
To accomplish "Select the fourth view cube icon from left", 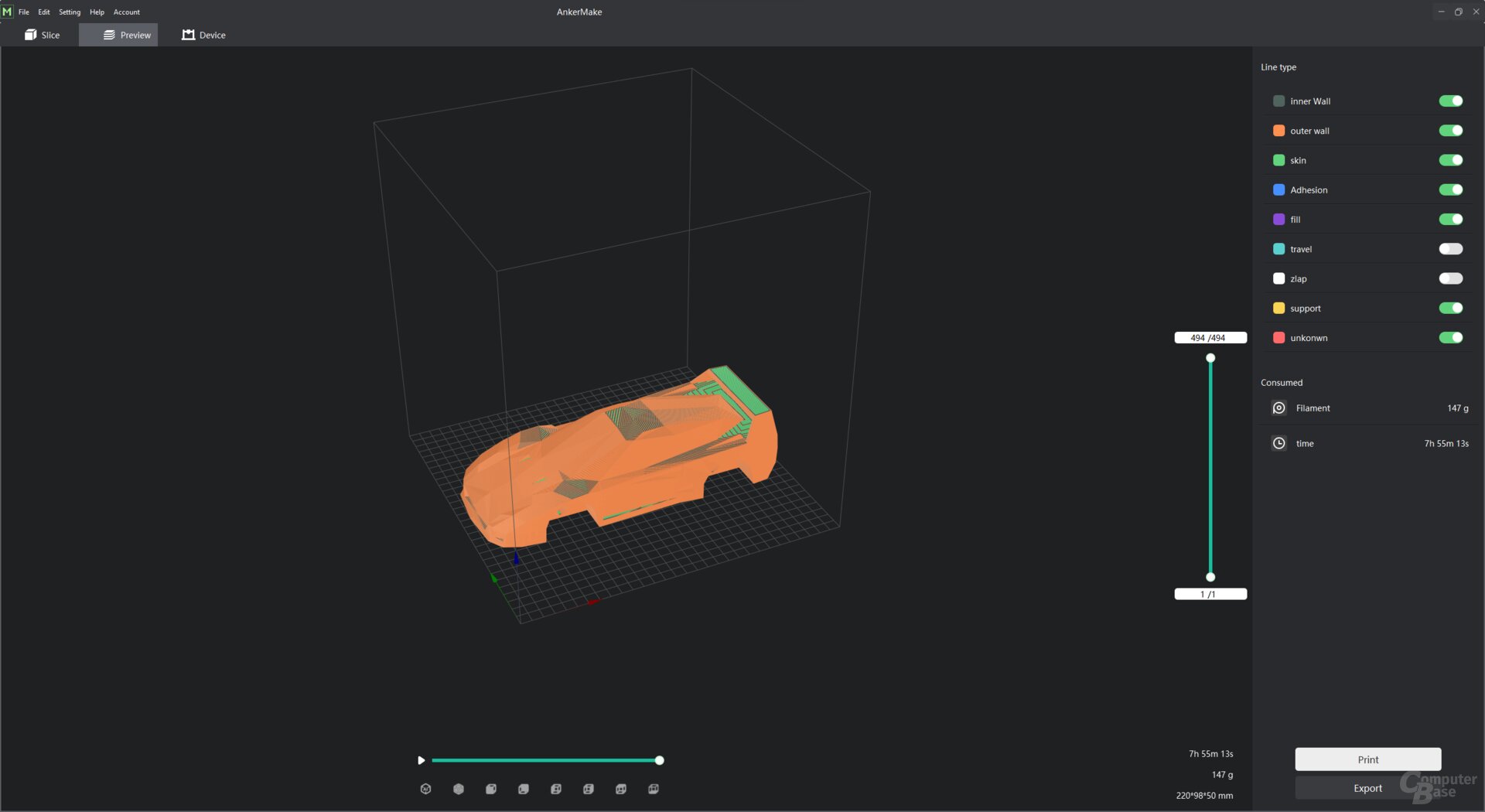I will [x=524, y=789].
